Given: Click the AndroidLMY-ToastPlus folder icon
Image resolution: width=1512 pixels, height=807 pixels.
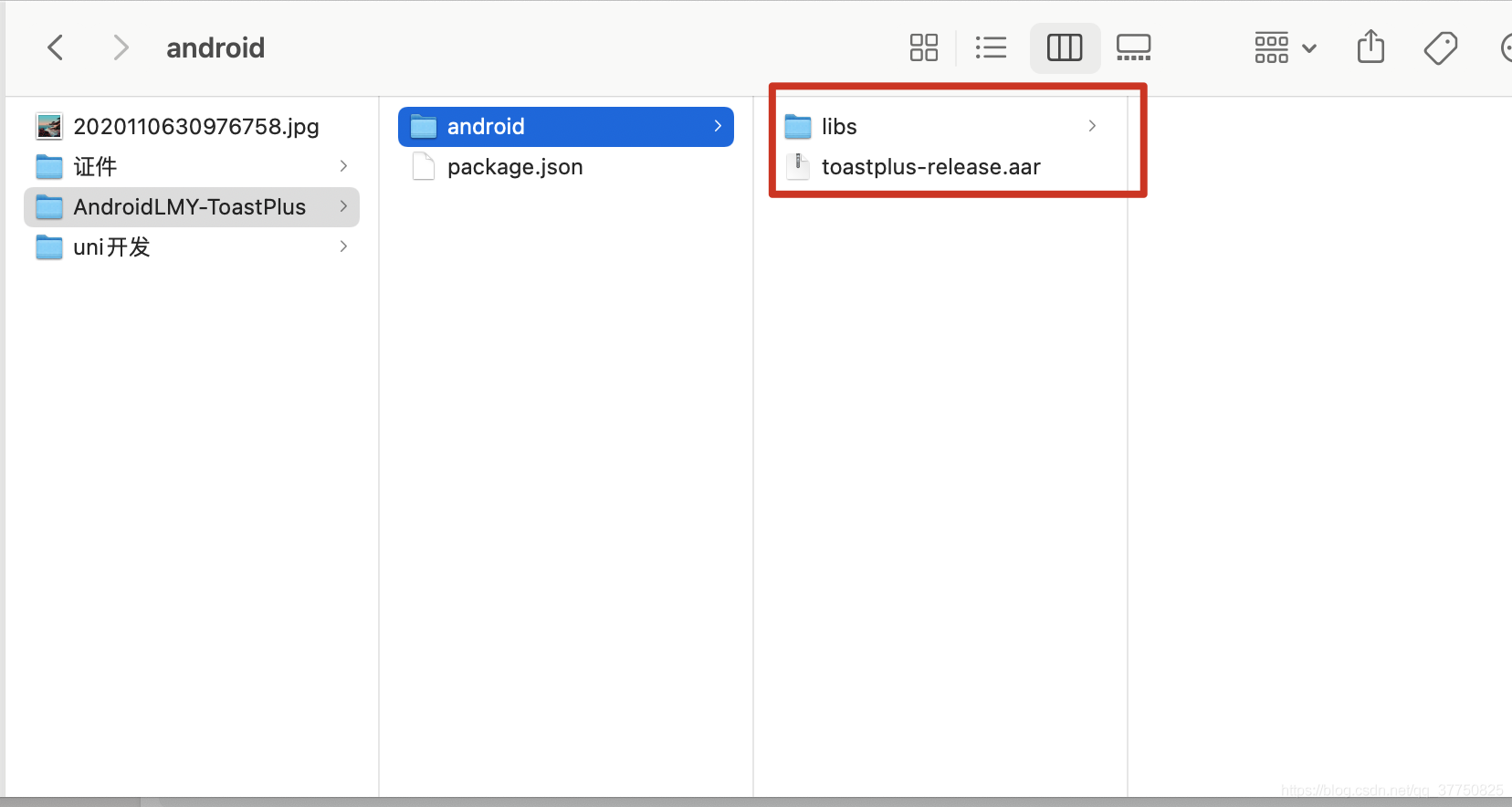Looking at the screenshot, I should (x=49, y=207).
